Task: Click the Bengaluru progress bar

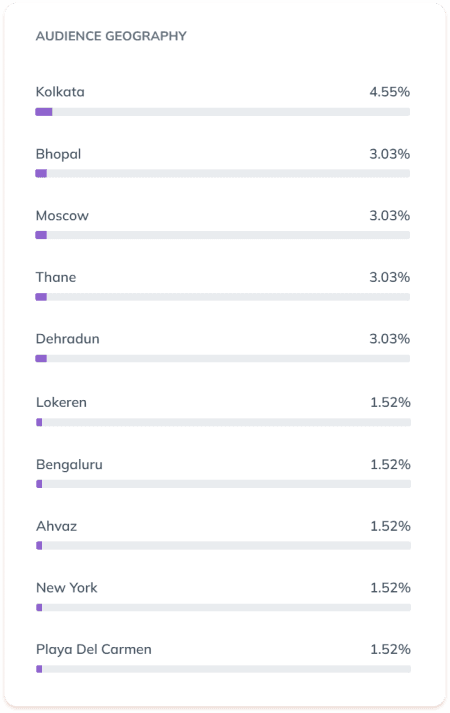Action: [x=224, y=484]
